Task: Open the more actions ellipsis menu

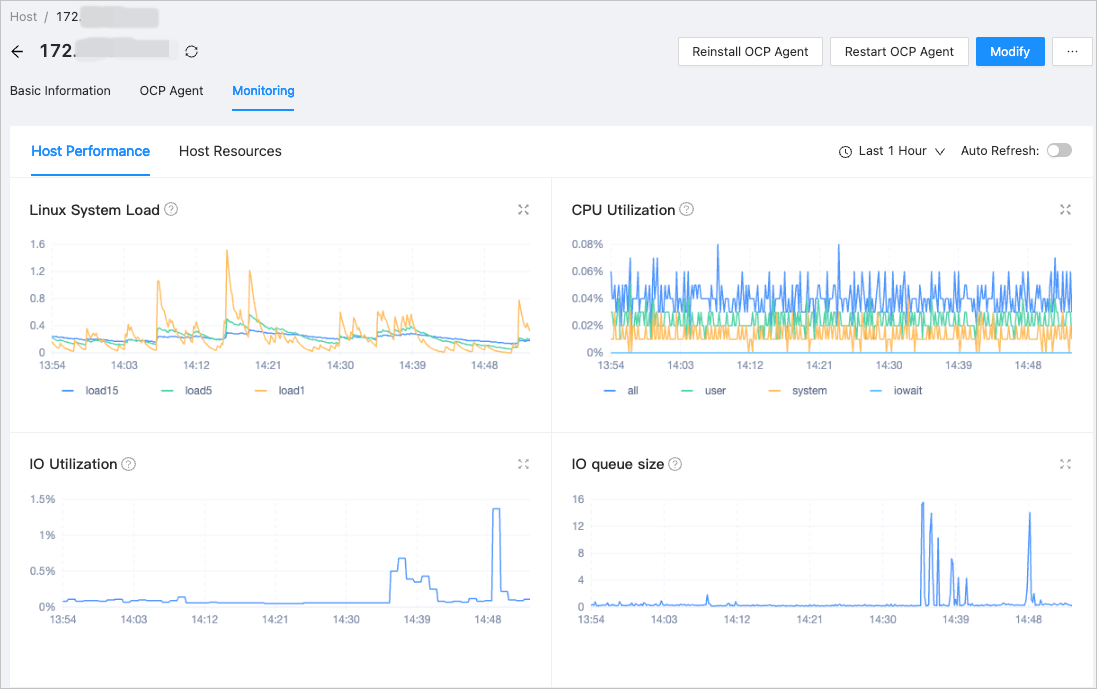Action: (1072, 52)
